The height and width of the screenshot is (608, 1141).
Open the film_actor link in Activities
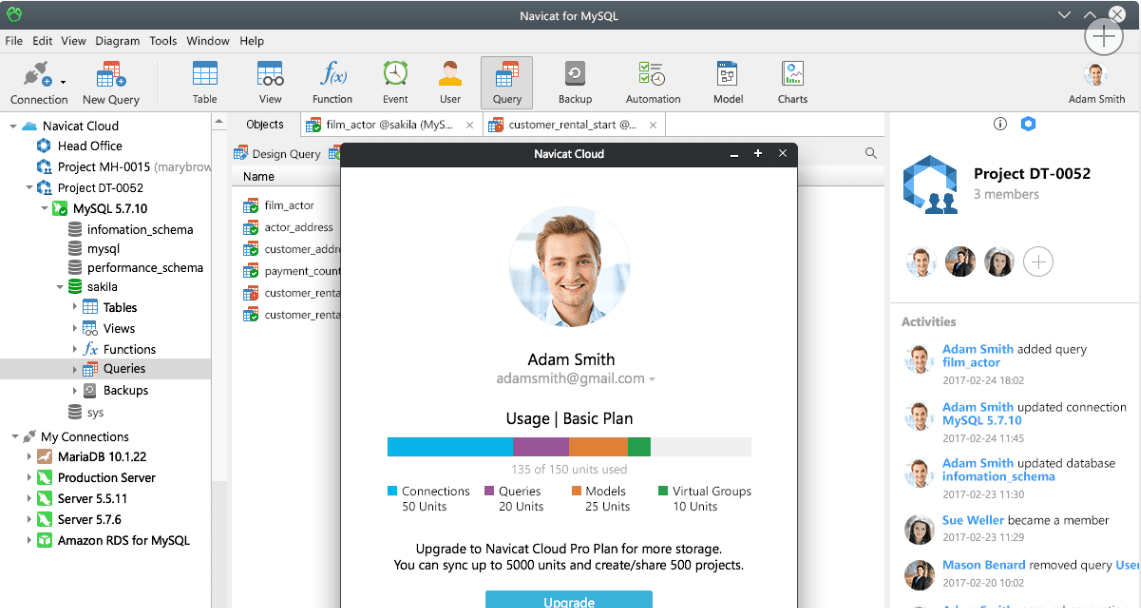click(x=971, y=362)
